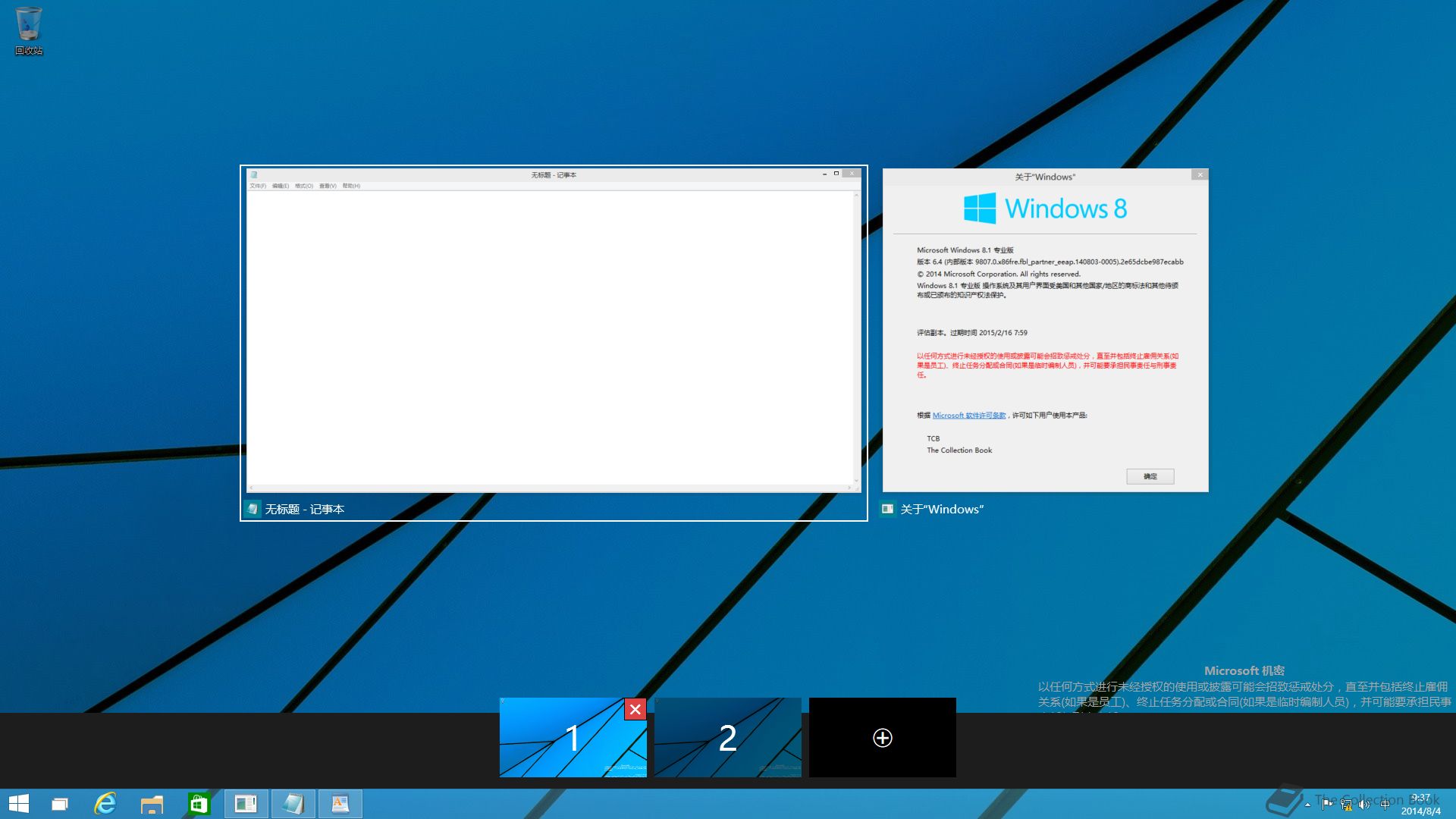
Task: Switch to virtual desktop 2
Action: [727, 737]
